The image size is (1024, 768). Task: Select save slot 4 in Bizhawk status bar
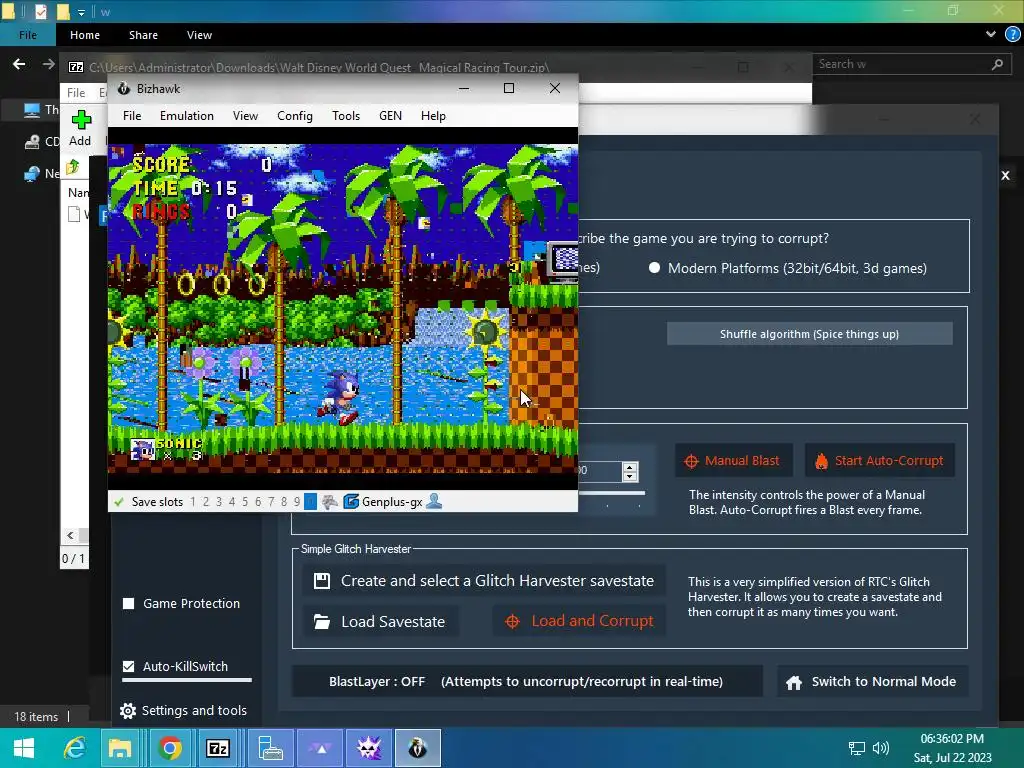click(232, 502)
